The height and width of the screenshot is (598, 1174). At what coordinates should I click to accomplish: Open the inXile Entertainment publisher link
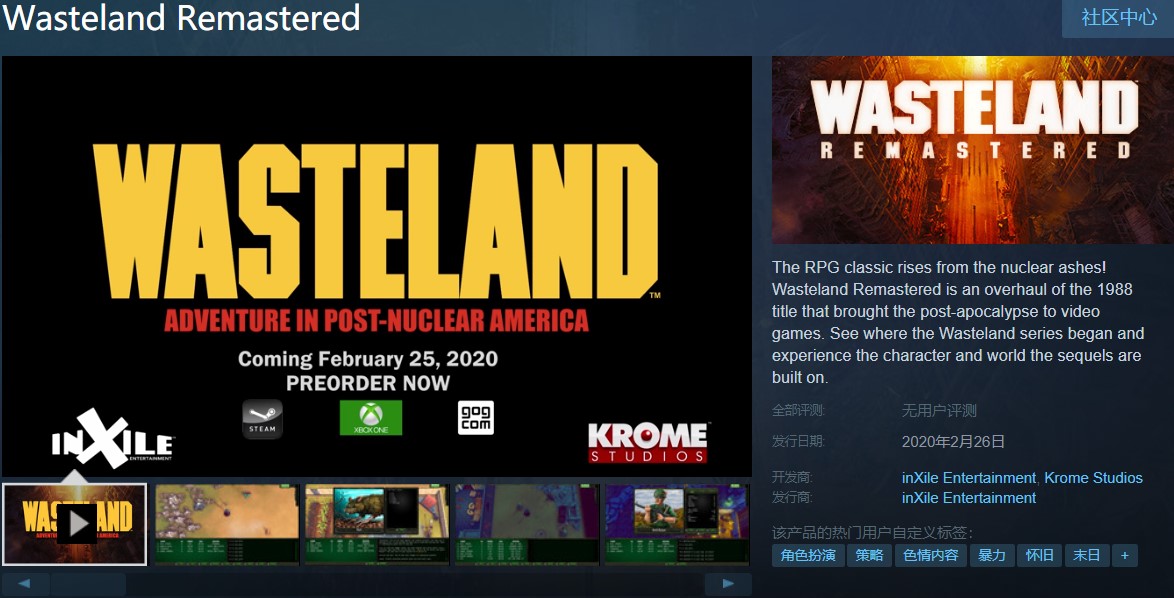pyautogui.click(x=969, y=498)
